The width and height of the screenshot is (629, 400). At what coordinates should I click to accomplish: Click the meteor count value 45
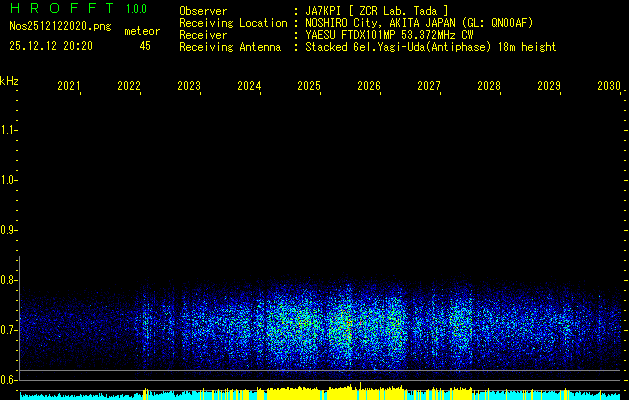(145, 46)
